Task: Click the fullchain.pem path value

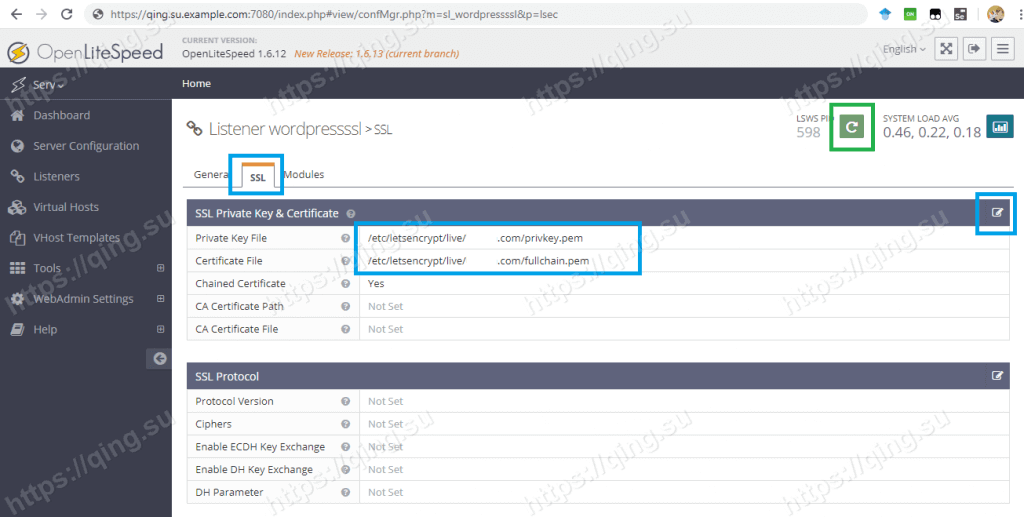Action: (x=479, y=261)
